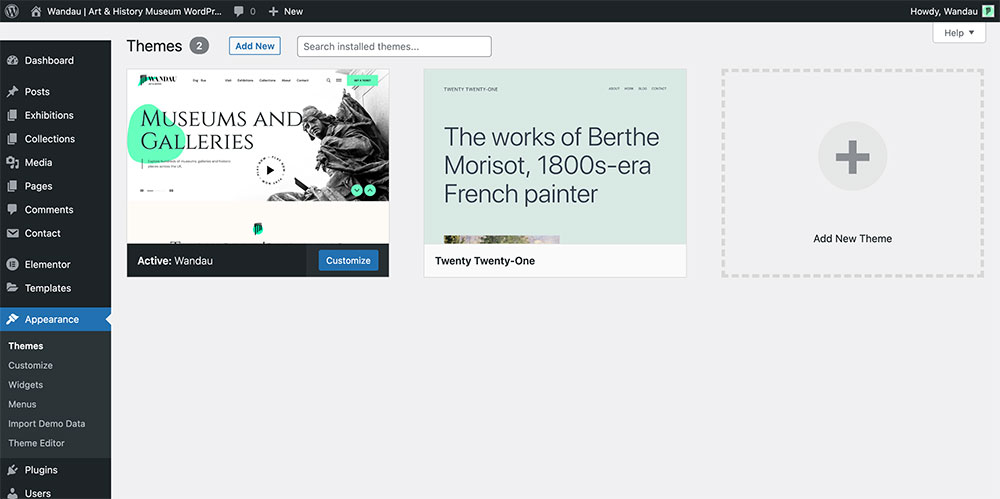Open Import Demo Data page
The height and width of the screenshot is (499, 1000).
(x=47, y=424)
